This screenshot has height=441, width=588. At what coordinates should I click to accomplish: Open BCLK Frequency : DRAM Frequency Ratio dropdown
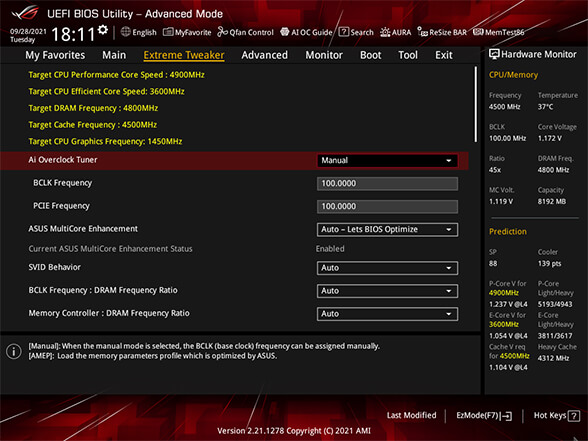coord(387,291)
